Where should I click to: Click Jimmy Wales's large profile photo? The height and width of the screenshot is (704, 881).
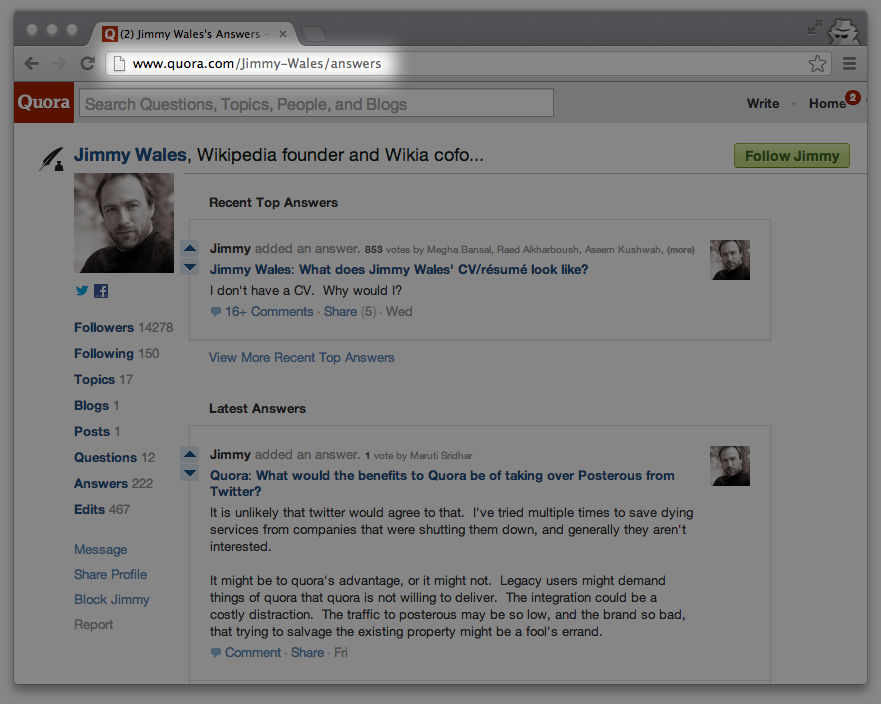click(x=124, y=223)
